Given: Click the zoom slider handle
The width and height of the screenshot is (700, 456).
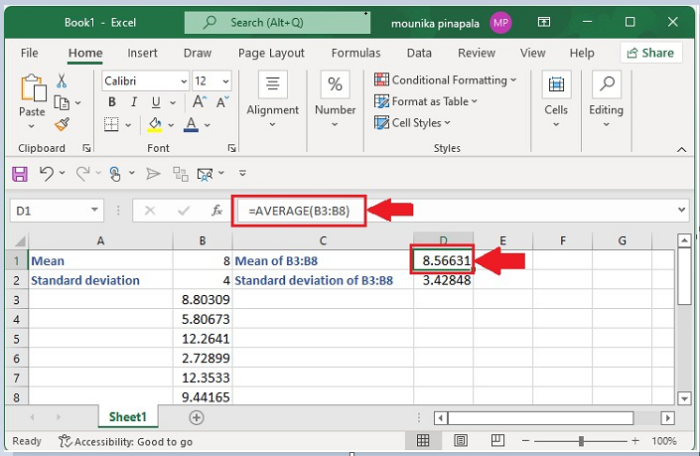Looking at the screenshot, I should [581, 441].
